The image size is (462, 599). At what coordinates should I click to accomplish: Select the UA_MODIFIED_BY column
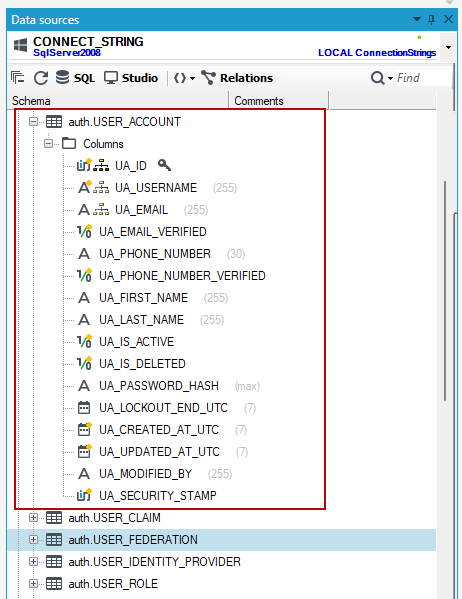145,474
